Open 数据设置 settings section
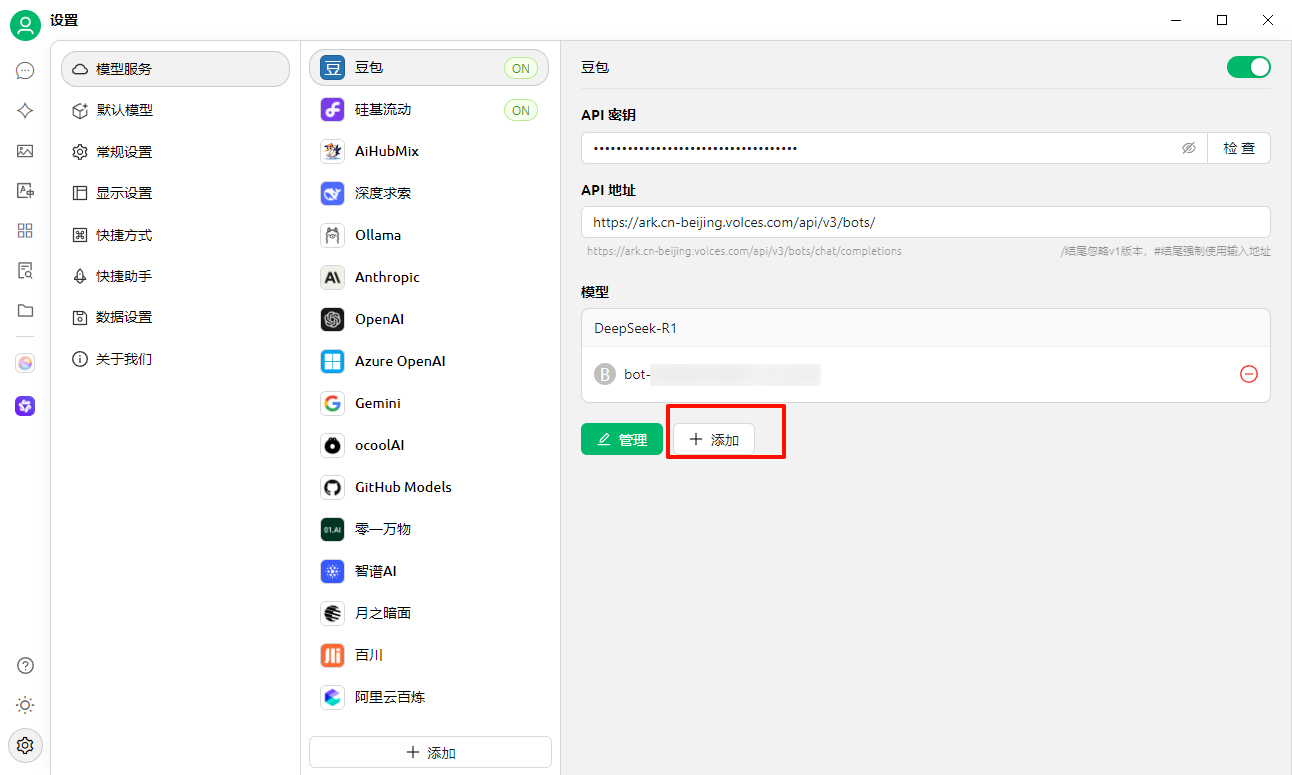The height and width of the screenshot is (775, 1292). tap(176, 317)
